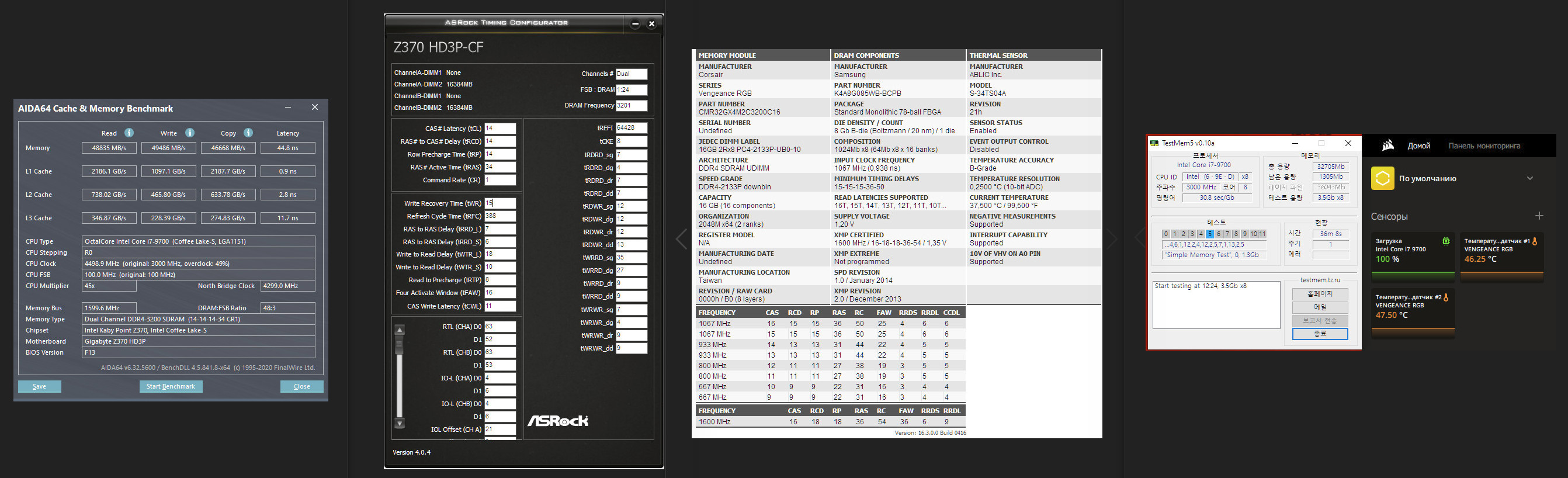Click the TestMem5 log text box

click(1216, 304)
